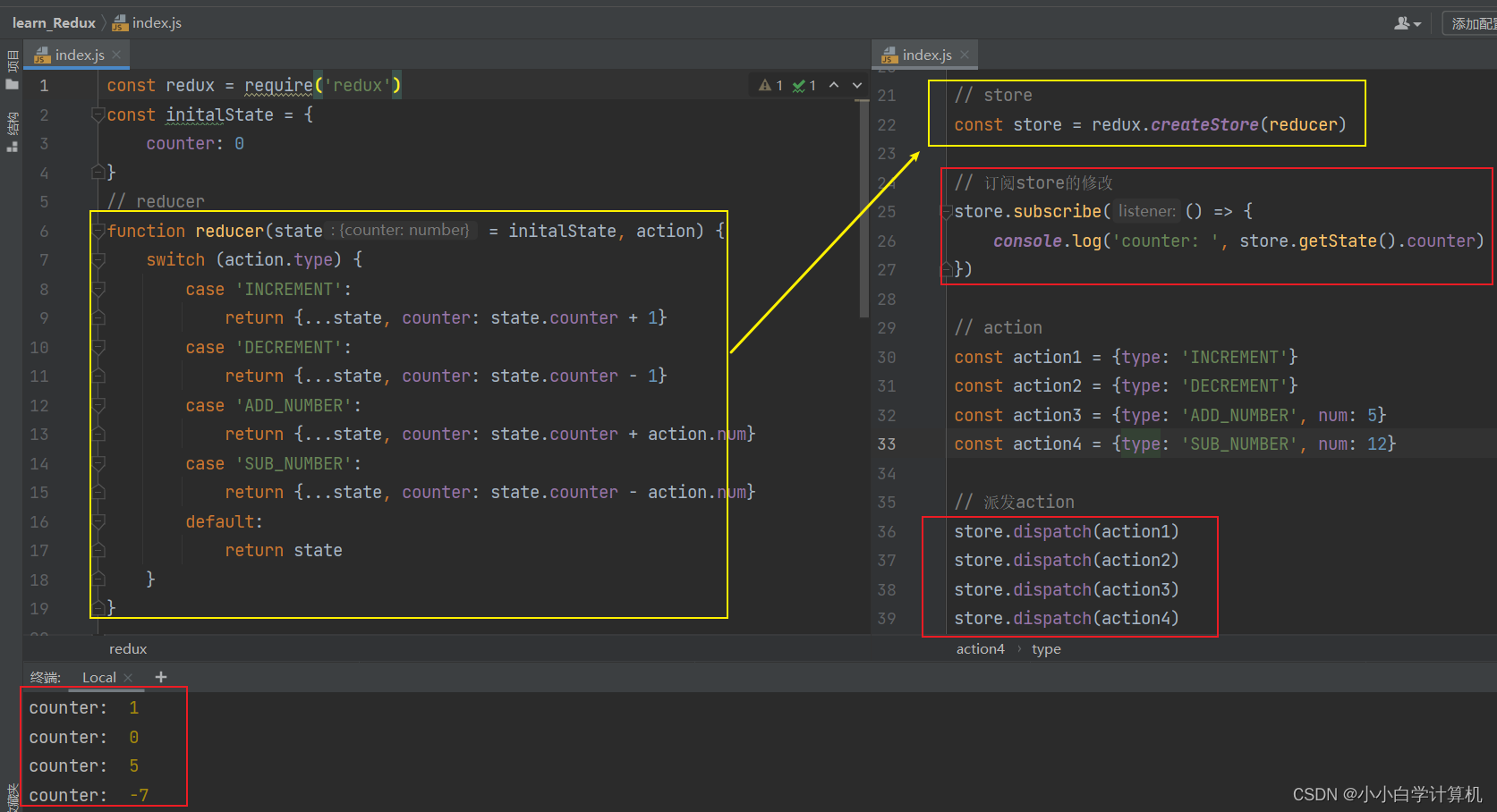Go to previous highlighted error arrow

(x=834, y=85)
